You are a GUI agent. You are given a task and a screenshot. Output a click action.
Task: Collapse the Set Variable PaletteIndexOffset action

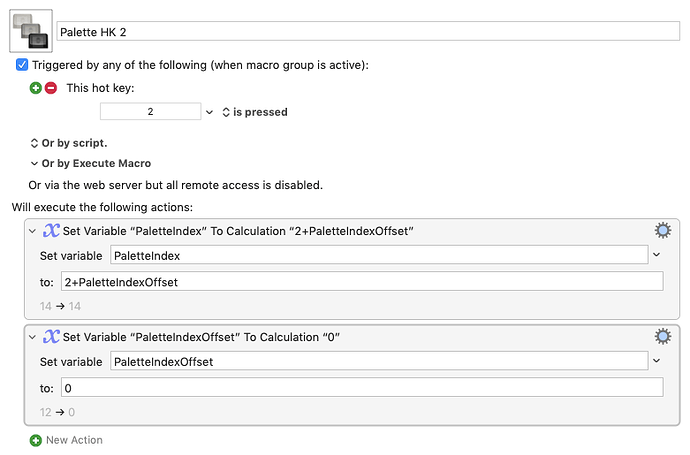32,337
